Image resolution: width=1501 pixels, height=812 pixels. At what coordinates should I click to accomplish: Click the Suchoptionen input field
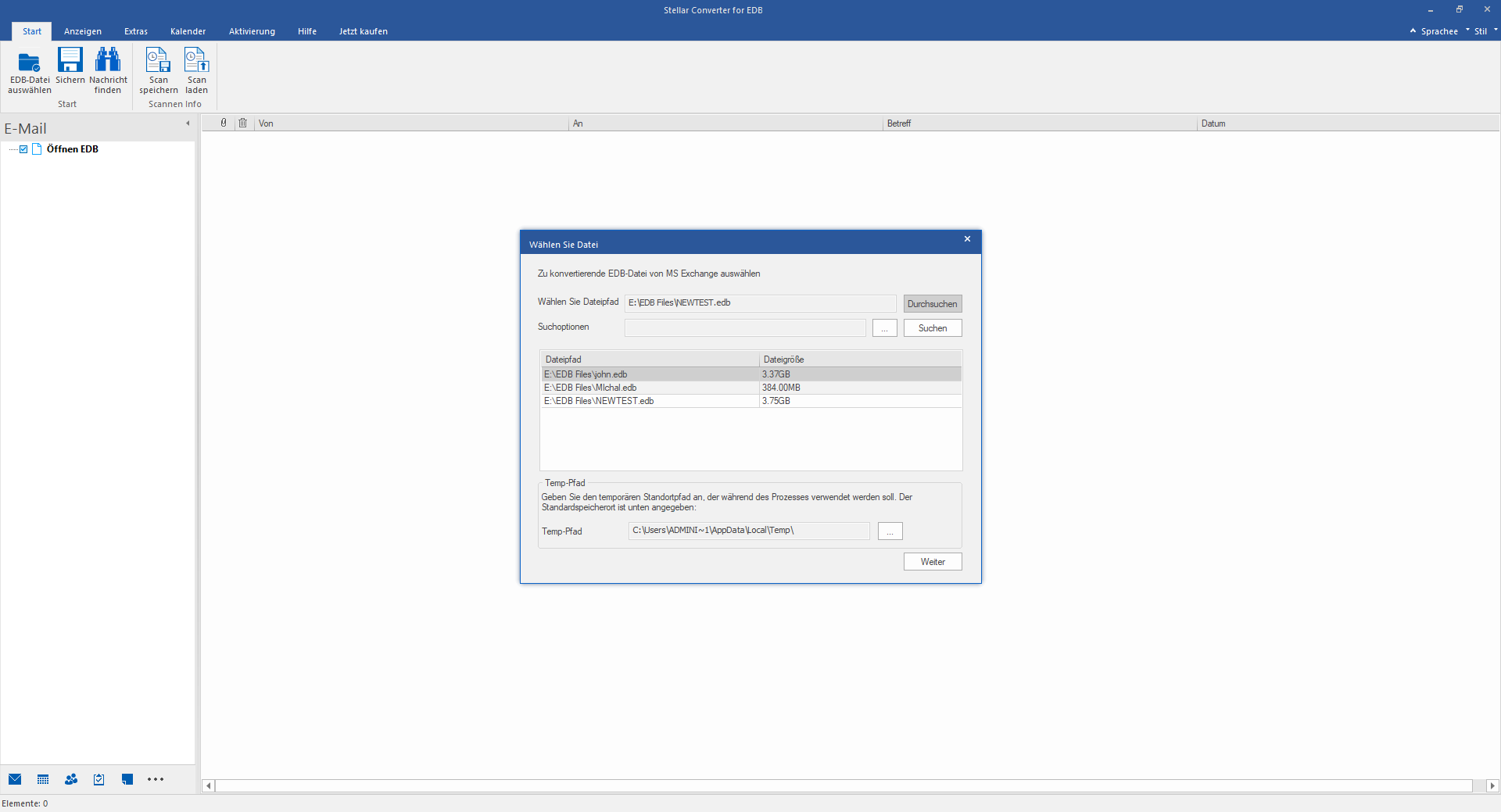[x=745, y=327]
